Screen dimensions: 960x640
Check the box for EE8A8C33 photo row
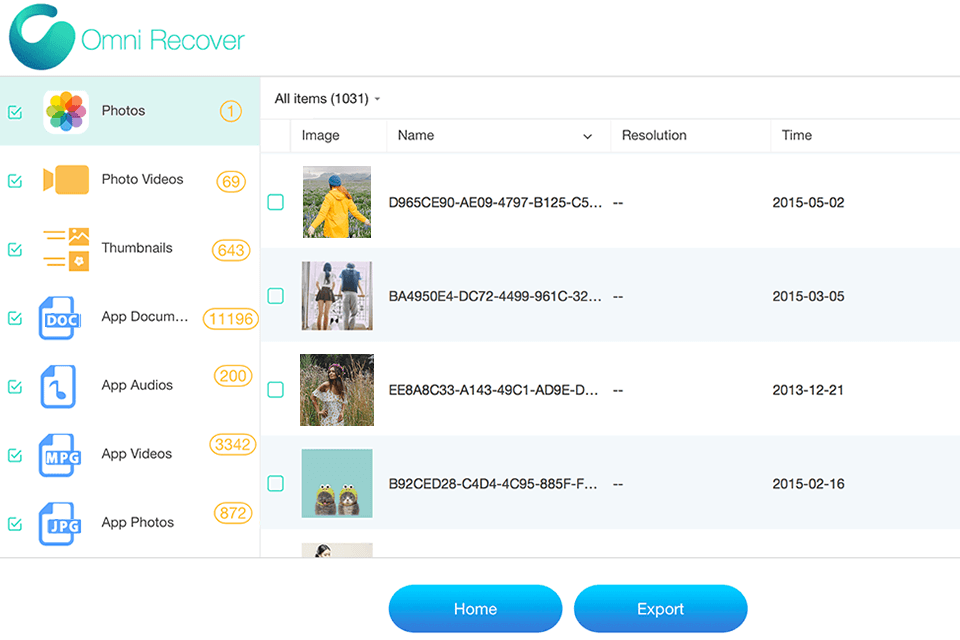click(276, 390)
